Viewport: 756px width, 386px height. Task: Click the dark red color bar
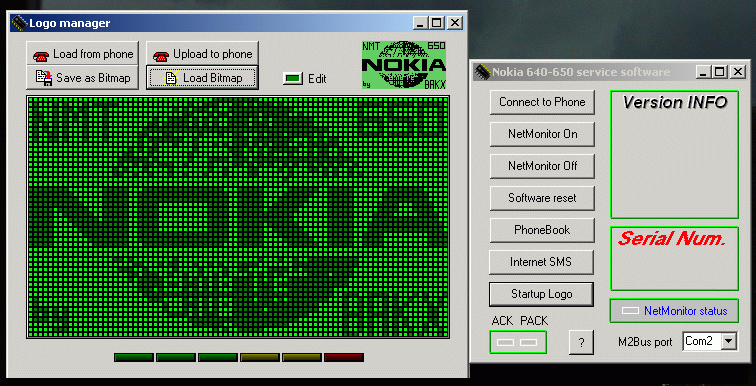click(344, 358)
